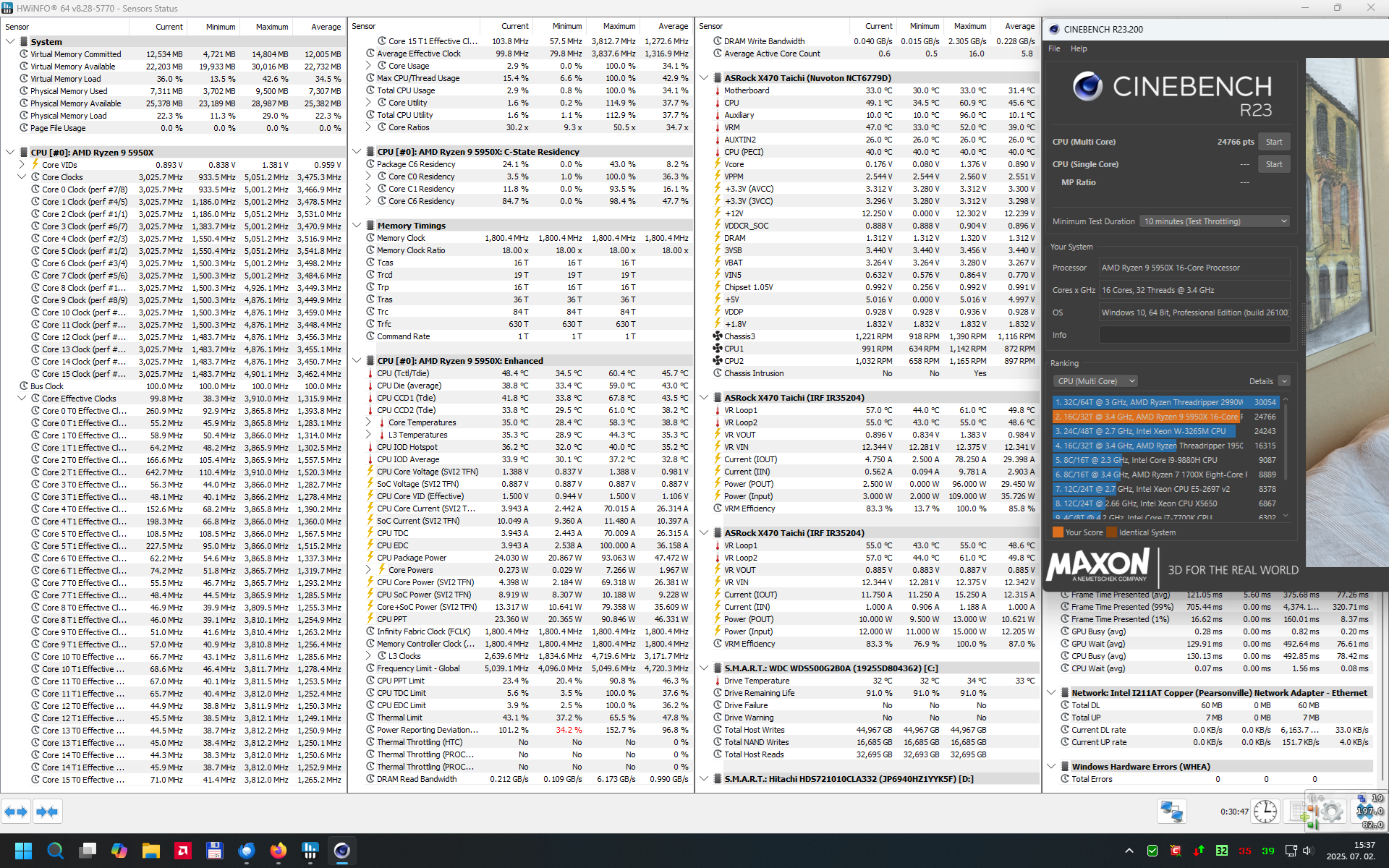Click the red-green network arrows tray icon
1389x868 pixels.
[1199, 851]
